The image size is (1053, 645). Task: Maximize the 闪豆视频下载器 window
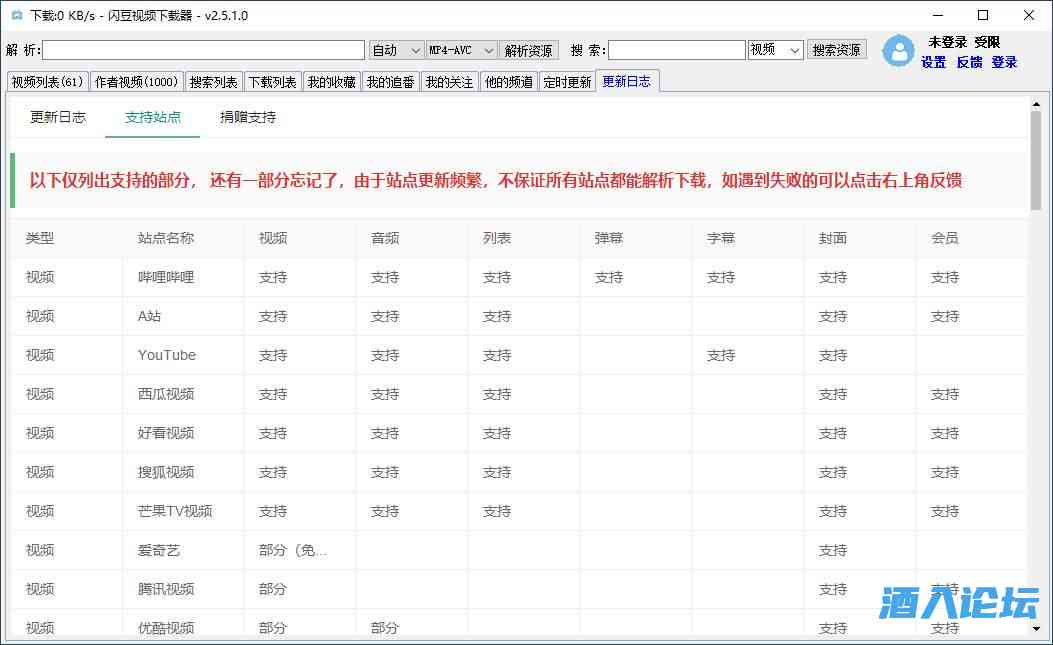[983, 15]
